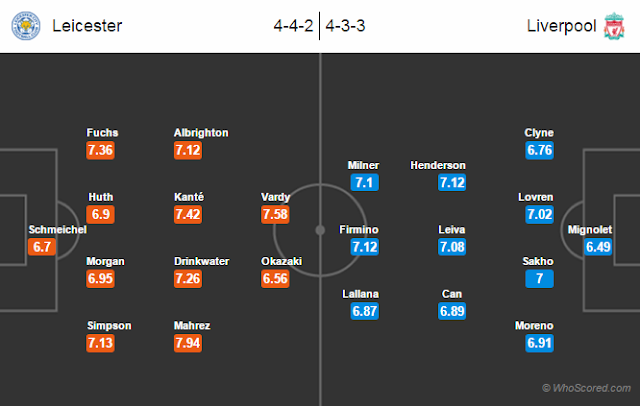Select the Firmino player name
Viewport: 640px width, 406px height.
coord(359,229)
